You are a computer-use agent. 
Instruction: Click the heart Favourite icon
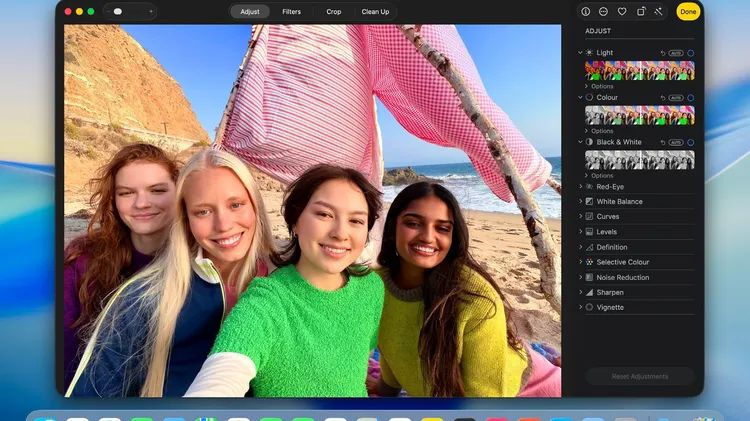[622, 12]
